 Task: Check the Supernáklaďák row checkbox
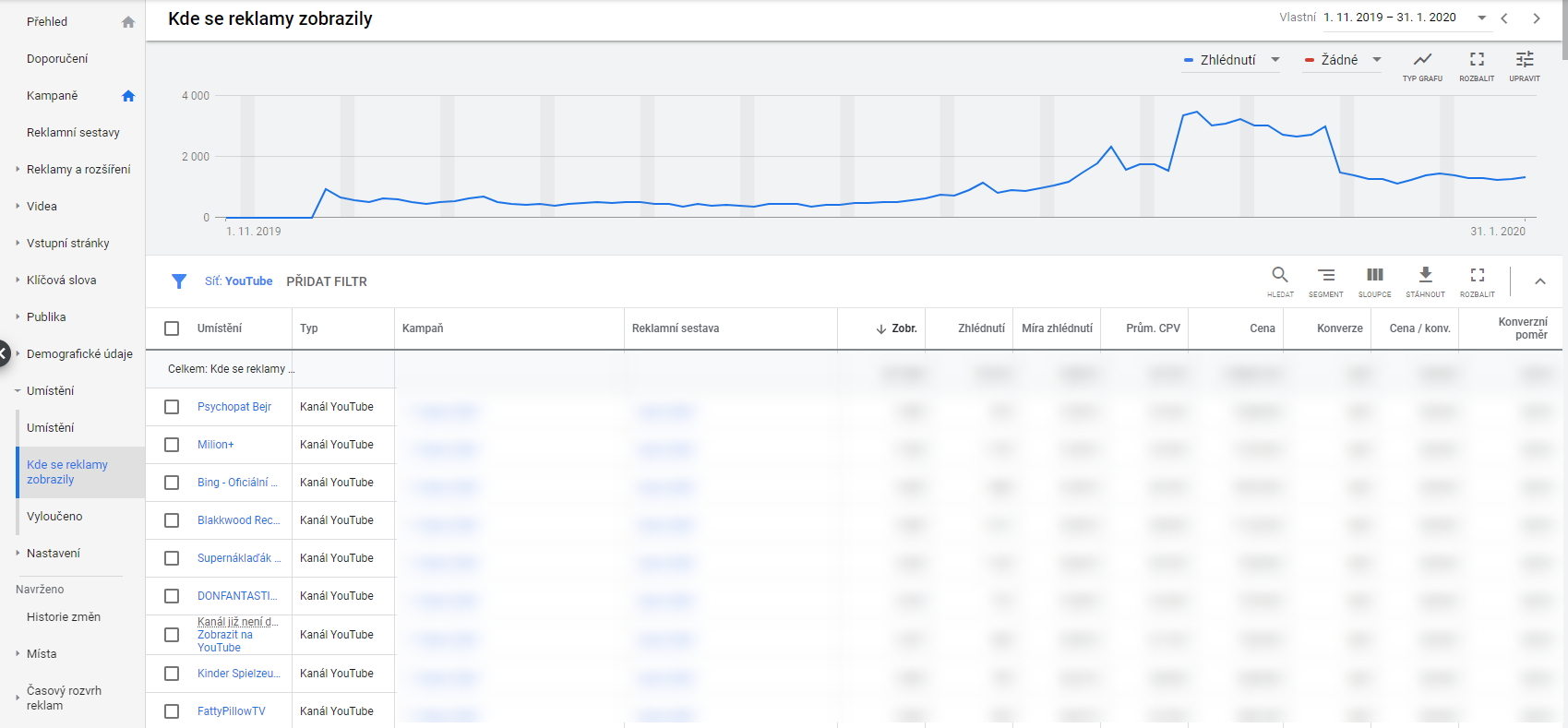(172, 558)
